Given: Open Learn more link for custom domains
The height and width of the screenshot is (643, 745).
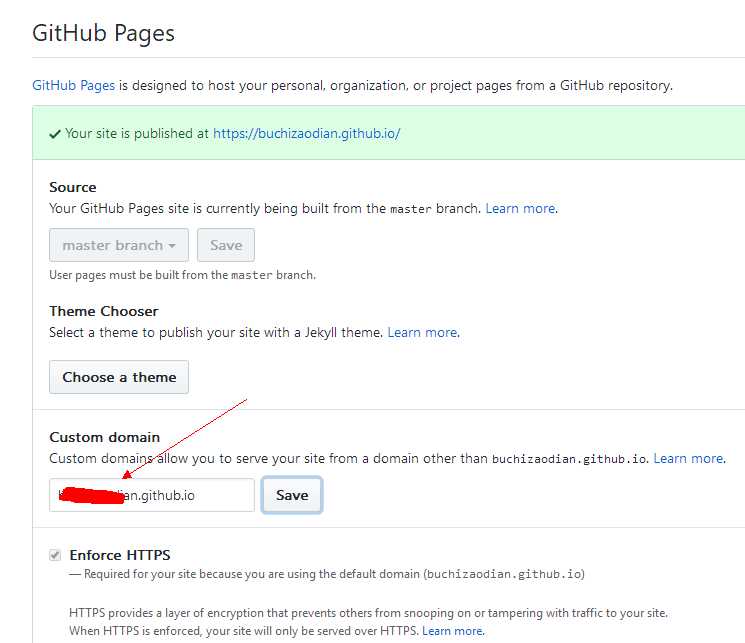Looking at the screenshot, I should pyautogui.click(x=689, y=459).
